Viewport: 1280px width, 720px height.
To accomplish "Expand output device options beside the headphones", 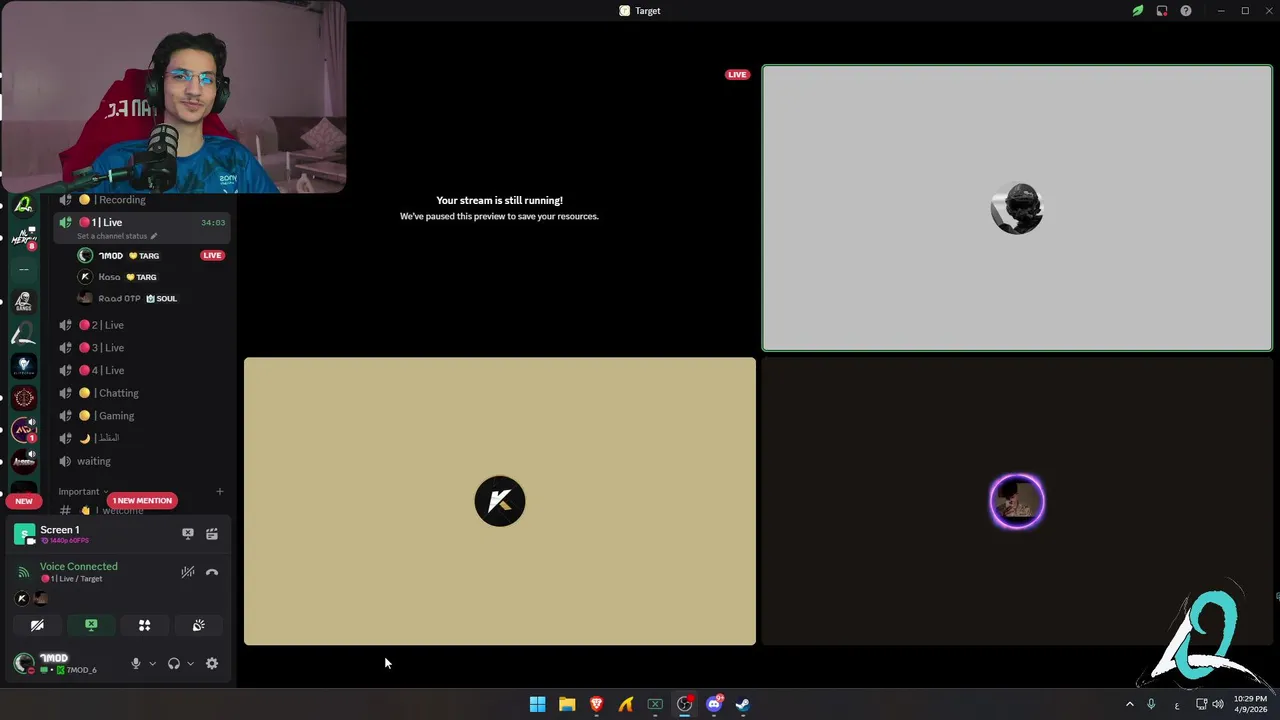I will 190,663.
